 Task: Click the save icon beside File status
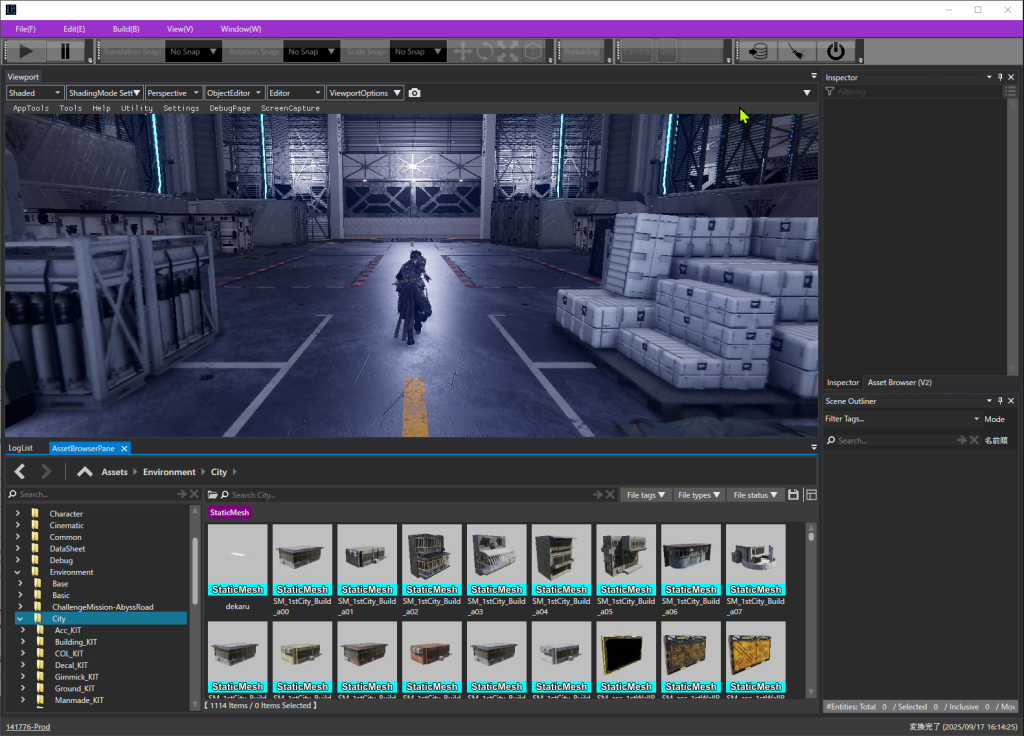(794, 495)
